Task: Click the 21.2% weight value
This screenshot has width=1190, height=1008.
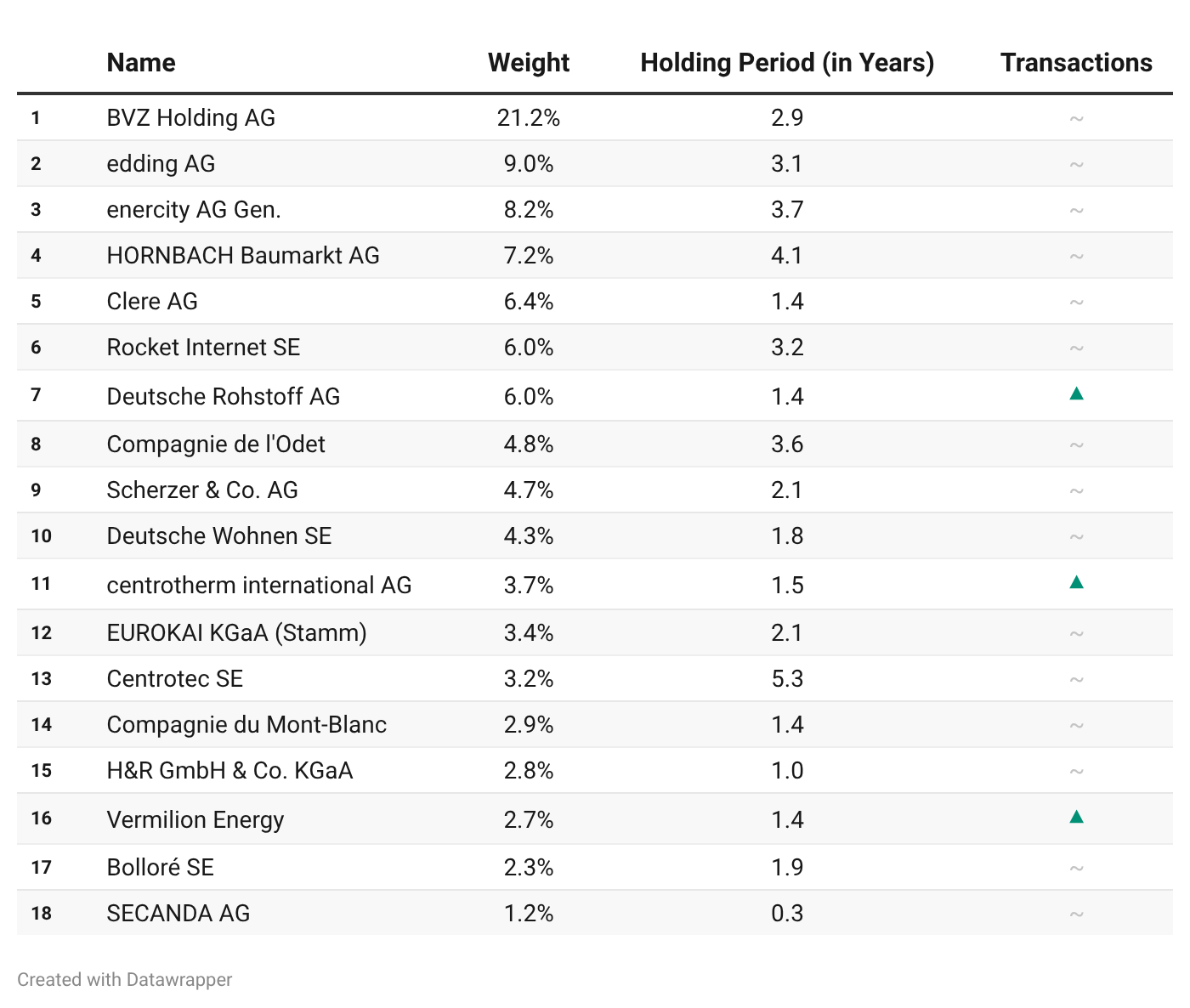Action: click(x=529, y=118)
